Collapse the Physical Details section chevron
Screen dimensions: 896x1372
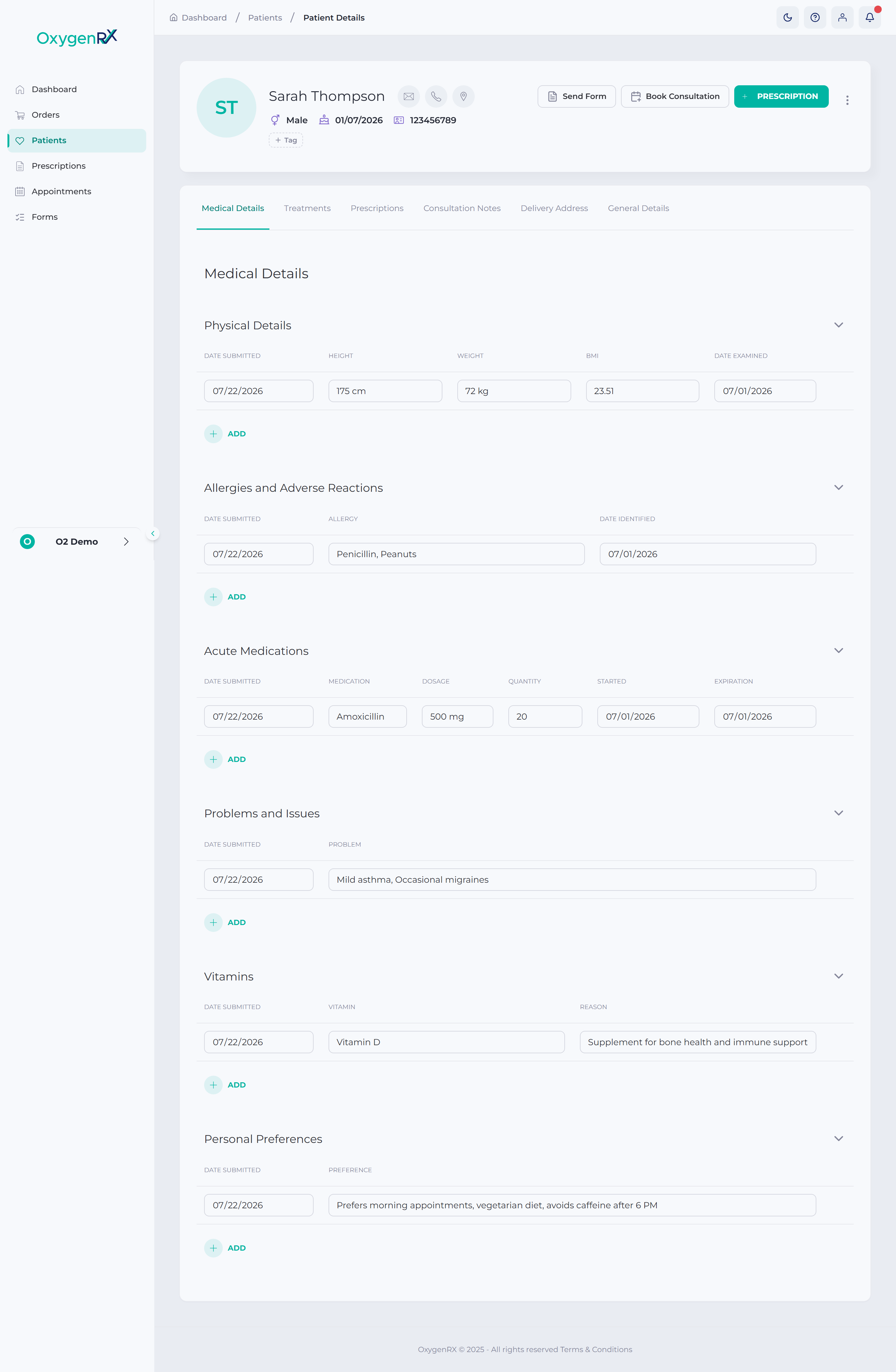tap(838, 325)
